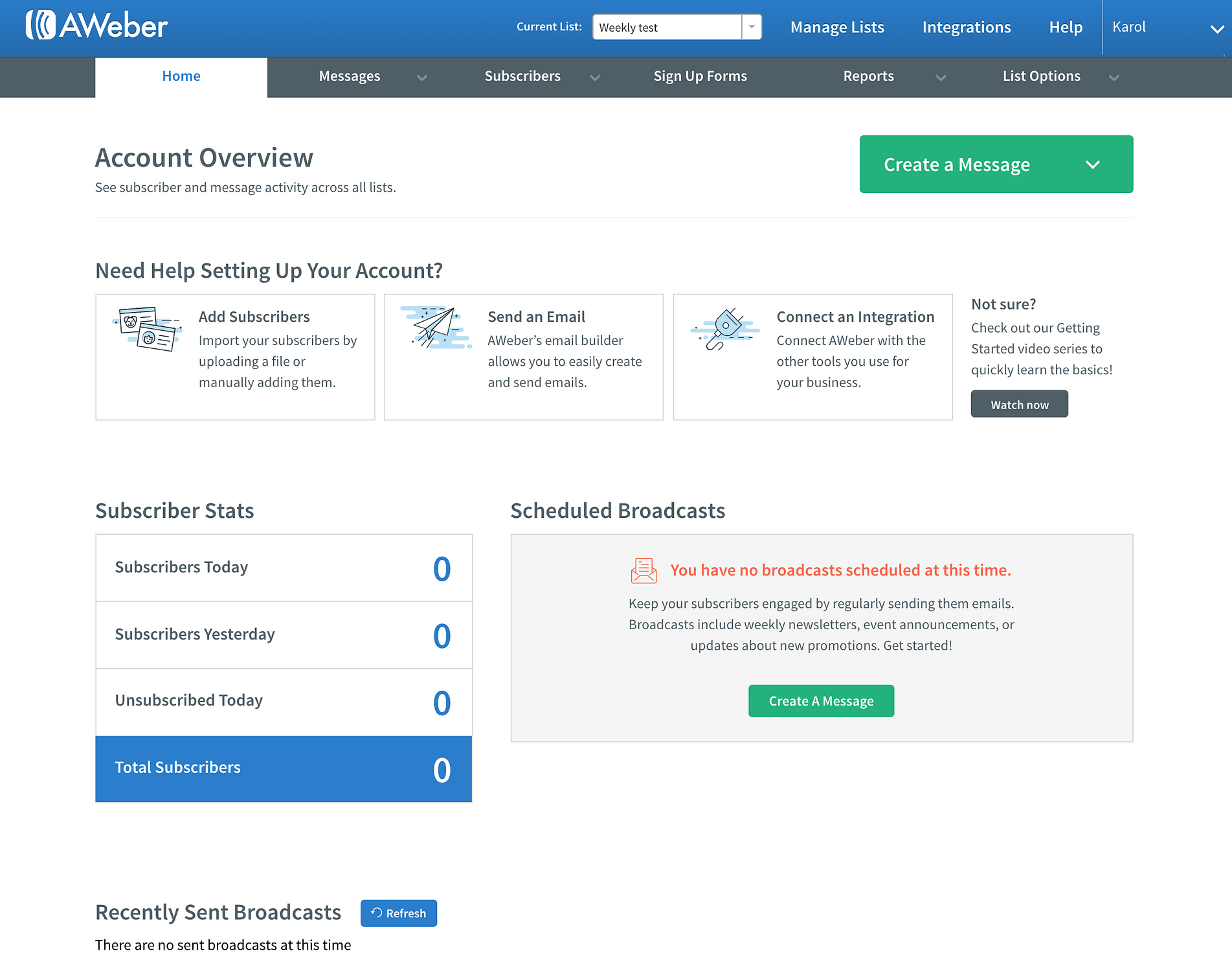Click 'You have no broadcasts scheduled' message
The width and height of the screenshot is (1232, 971).
(x=840, y=570)
